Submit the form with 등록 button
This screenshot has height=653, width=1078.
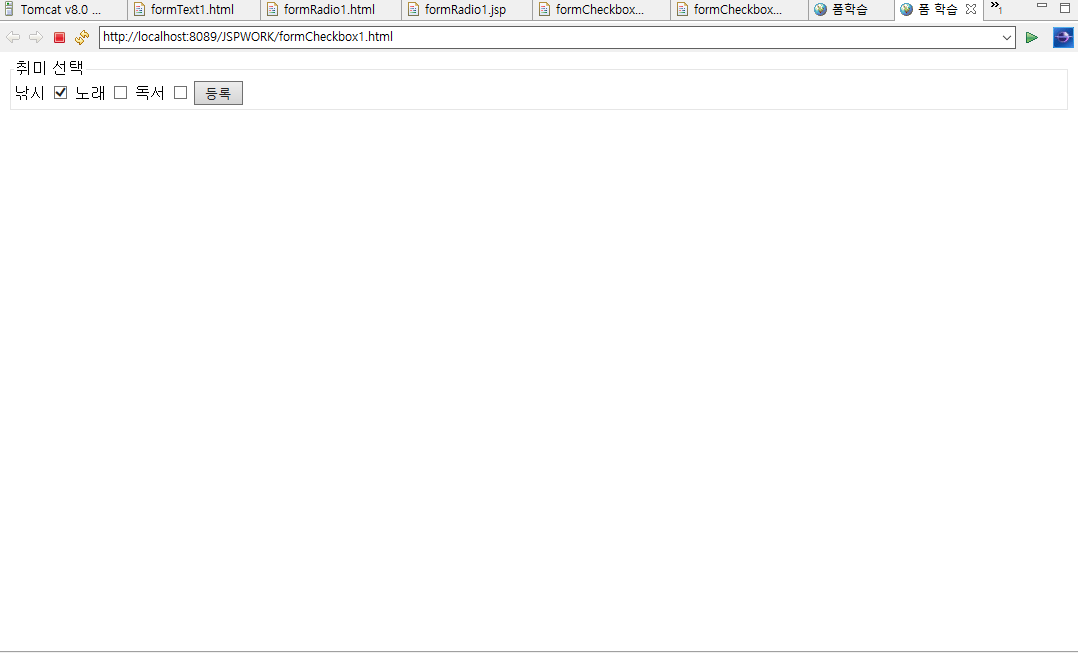(218, 93)
